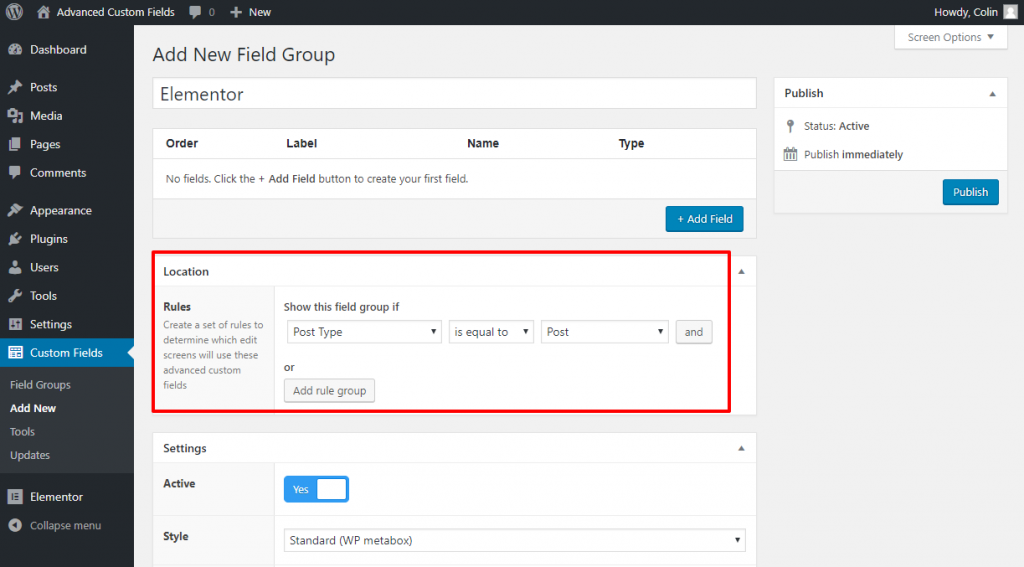
Task: Collapse the Publish panel with its arrow
Action: [x=992, y=93]
